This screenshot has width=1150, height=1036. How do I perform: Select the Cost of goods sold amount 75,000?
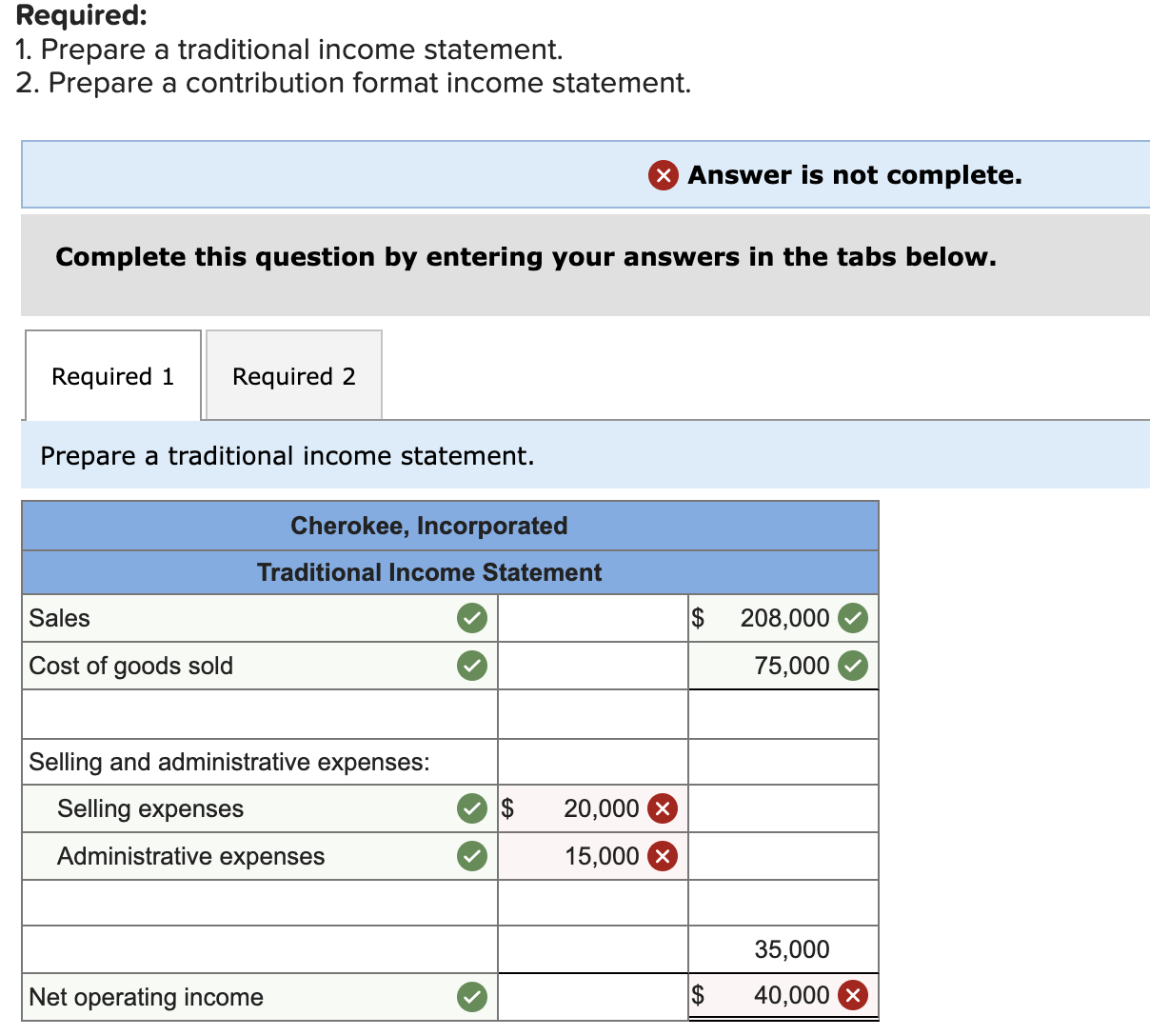tap(783, 666)
